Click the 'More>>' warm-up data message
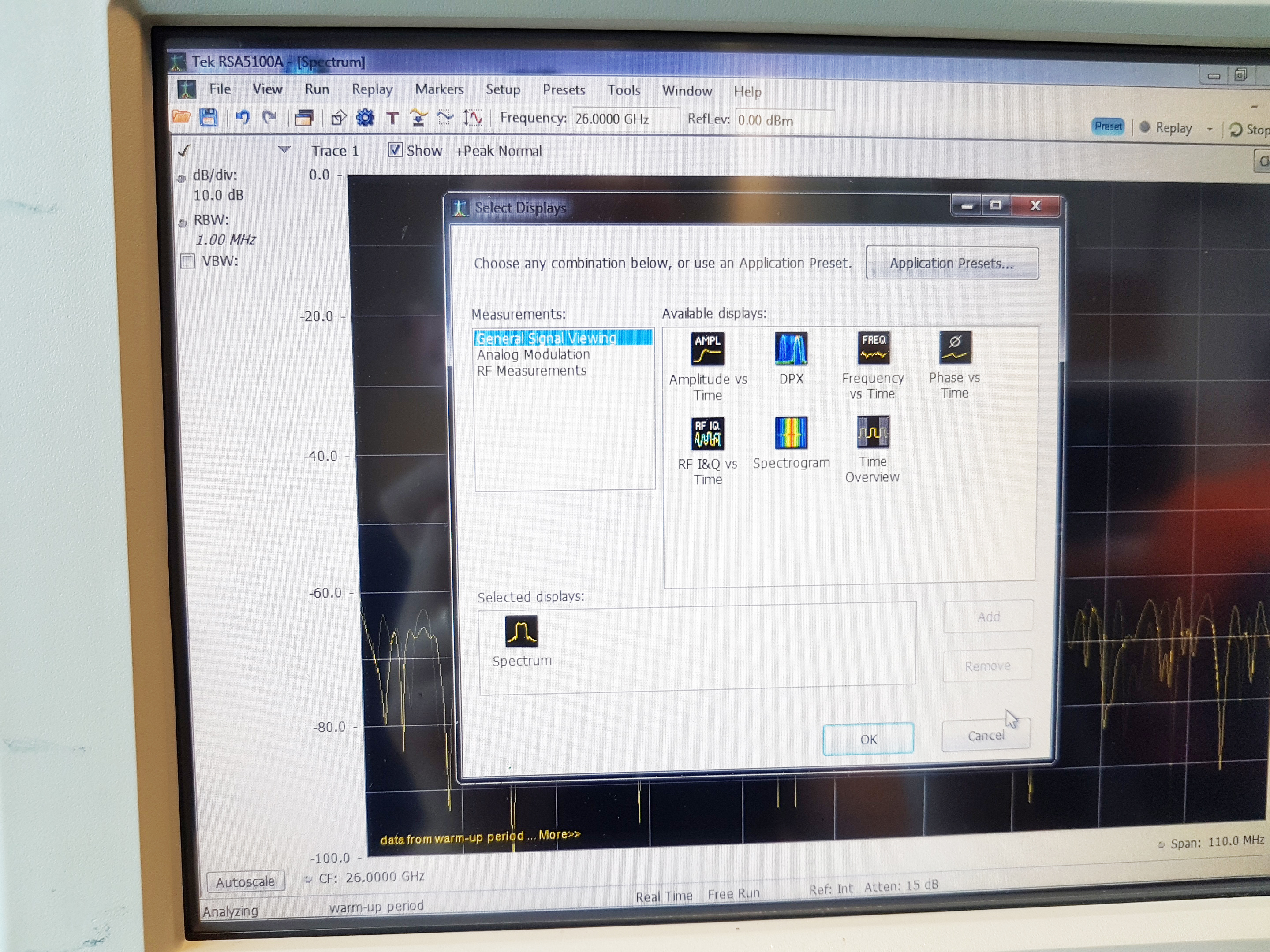Screen dimensions: 1270x952 pos(559,834)
